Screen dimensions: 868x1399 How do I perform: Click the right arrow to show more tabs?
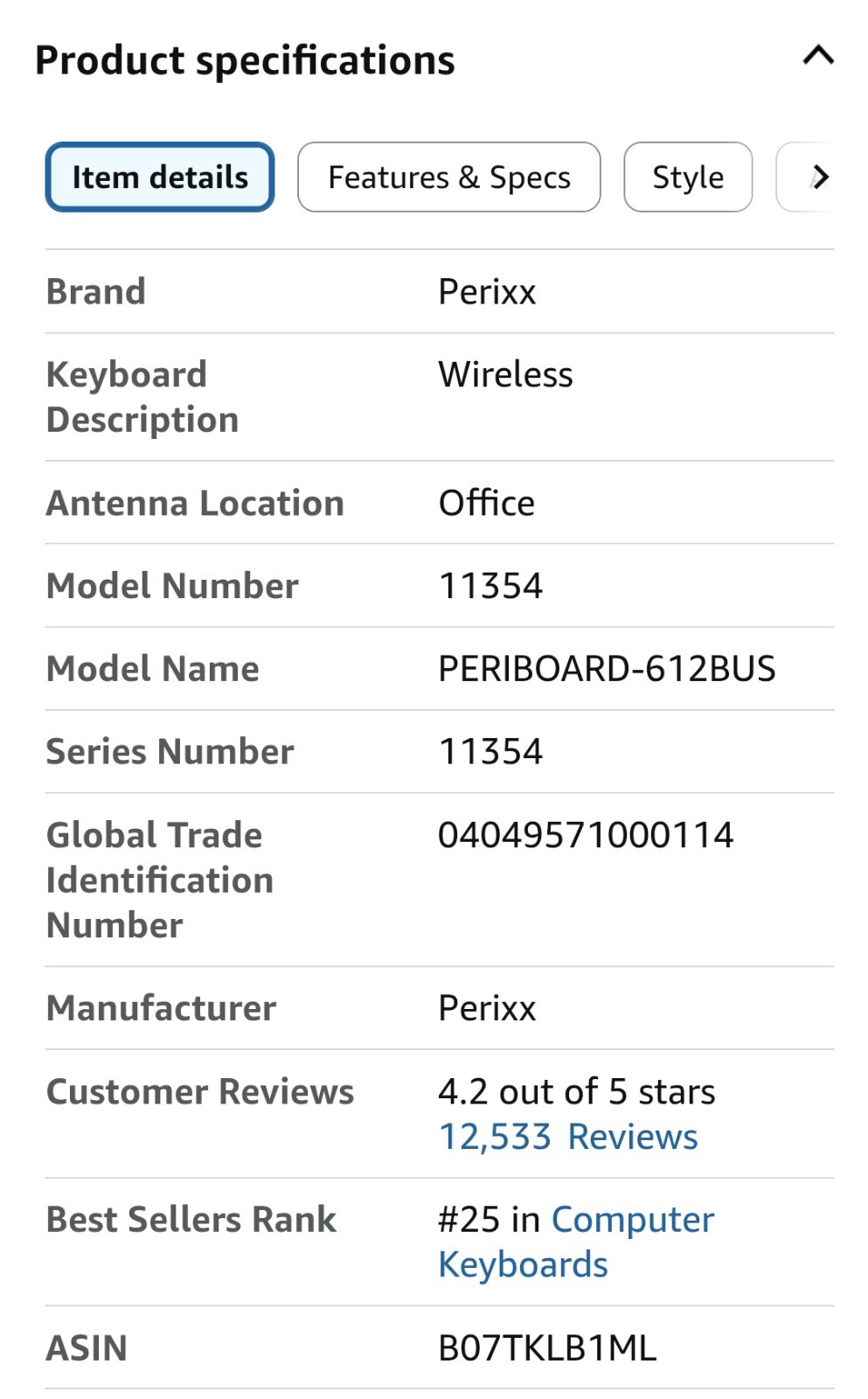tap(818, 177)
